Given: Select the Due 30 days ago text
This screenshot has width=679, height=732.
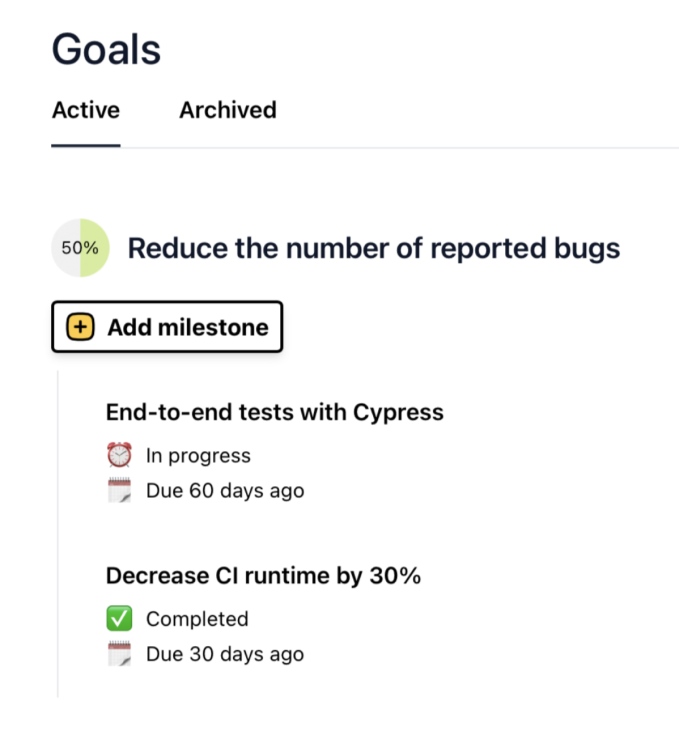Looking at the screenshot, I should (225, 655).
